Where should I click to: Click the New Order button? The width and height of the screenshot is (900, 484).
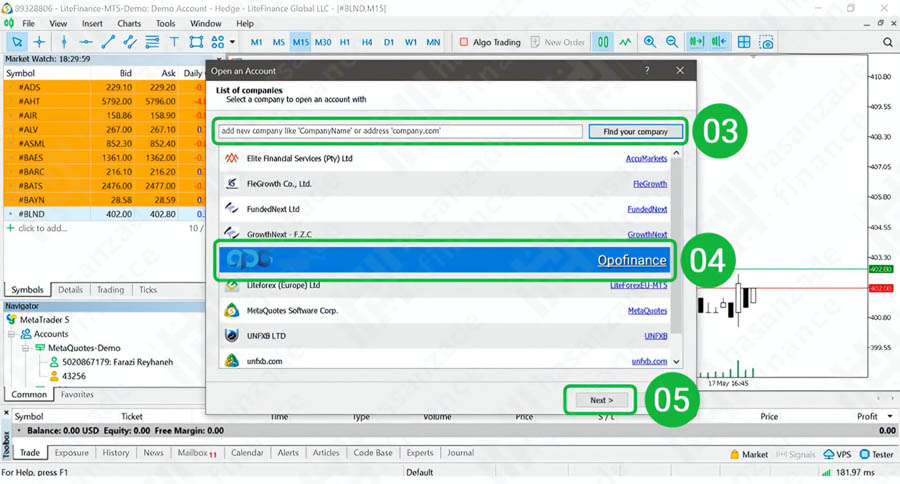557,42
